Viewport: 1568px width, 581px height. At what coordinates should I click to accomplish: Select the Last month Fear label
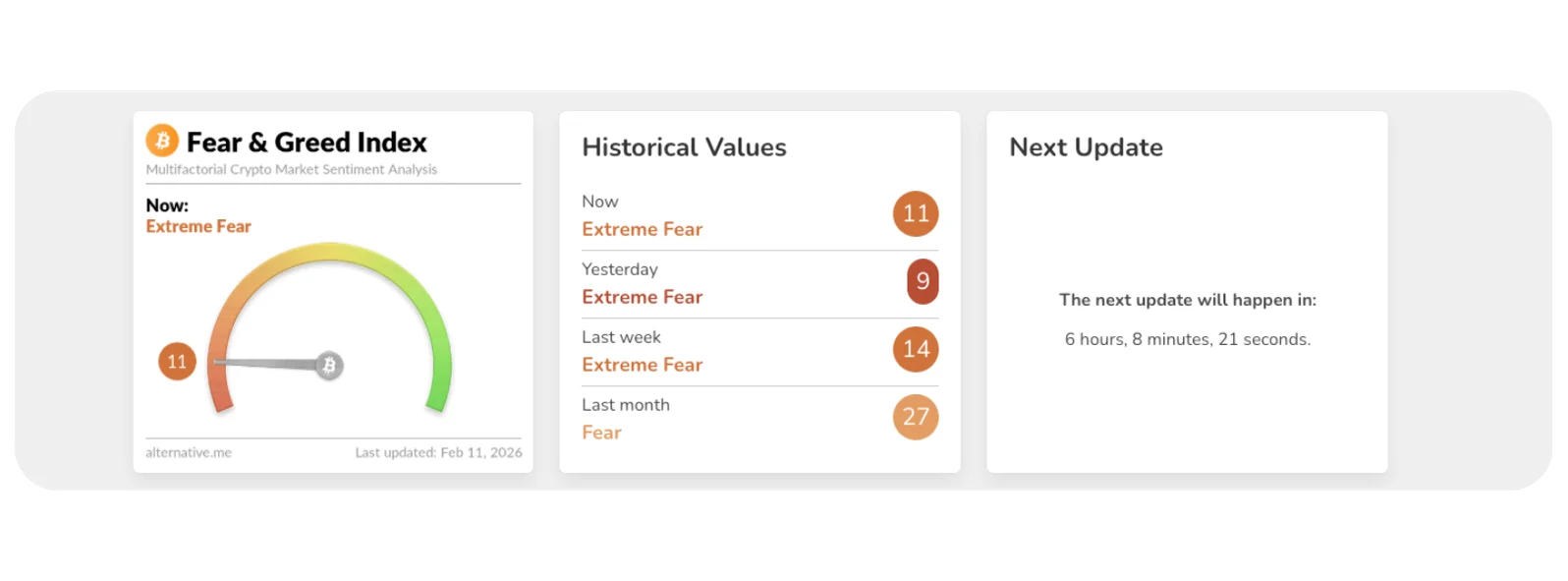coord(601,433)
